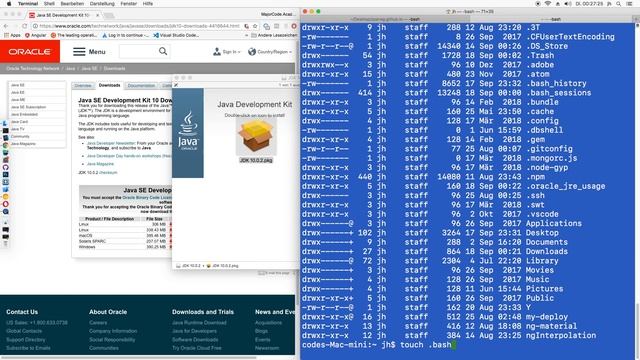Click JDK 10.0.2.pkg in the Finder path bar
640x360 pixels.
click(222, 266)
